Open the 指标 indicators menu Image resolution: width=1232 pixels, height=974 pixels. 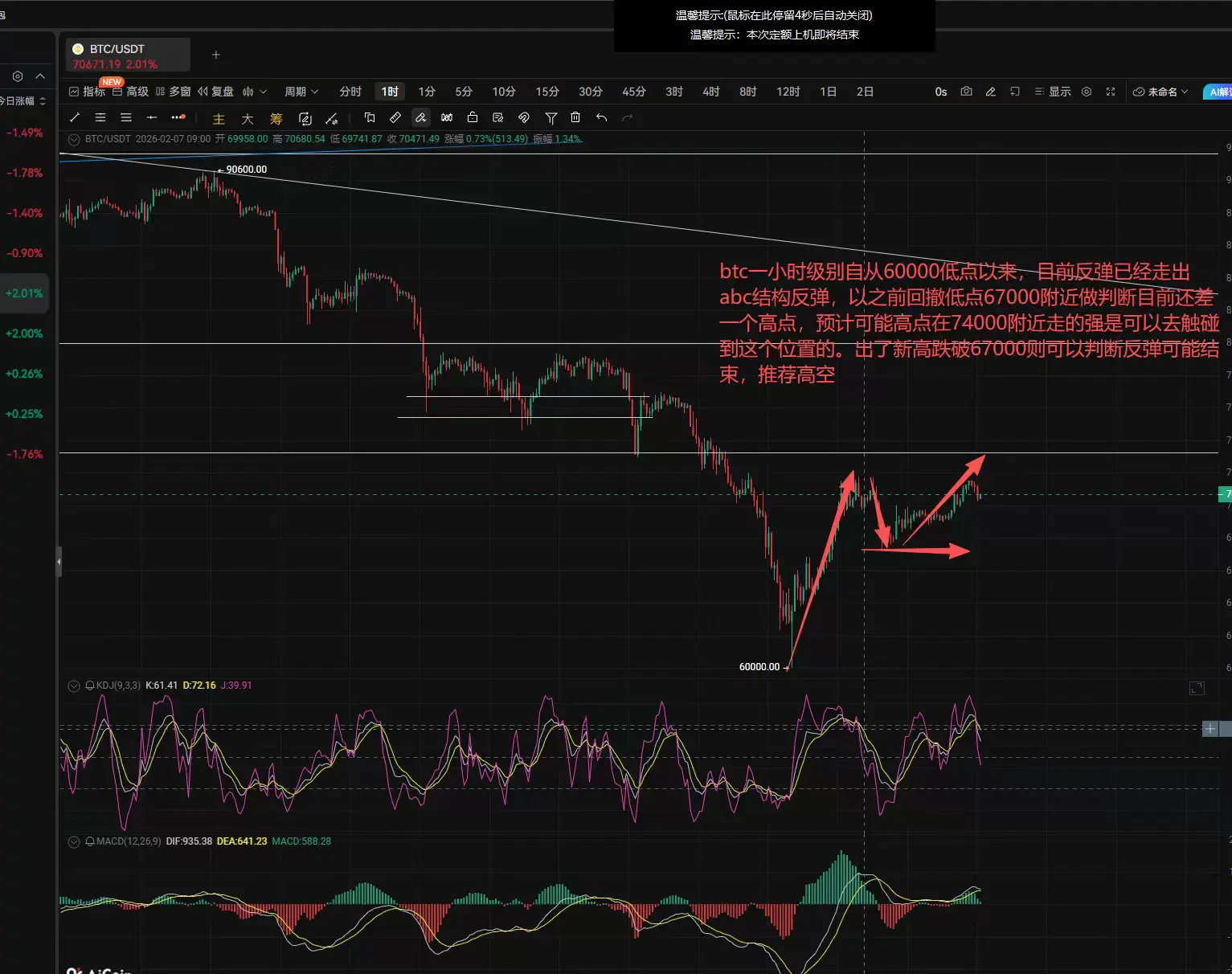[x=88, y=92]
